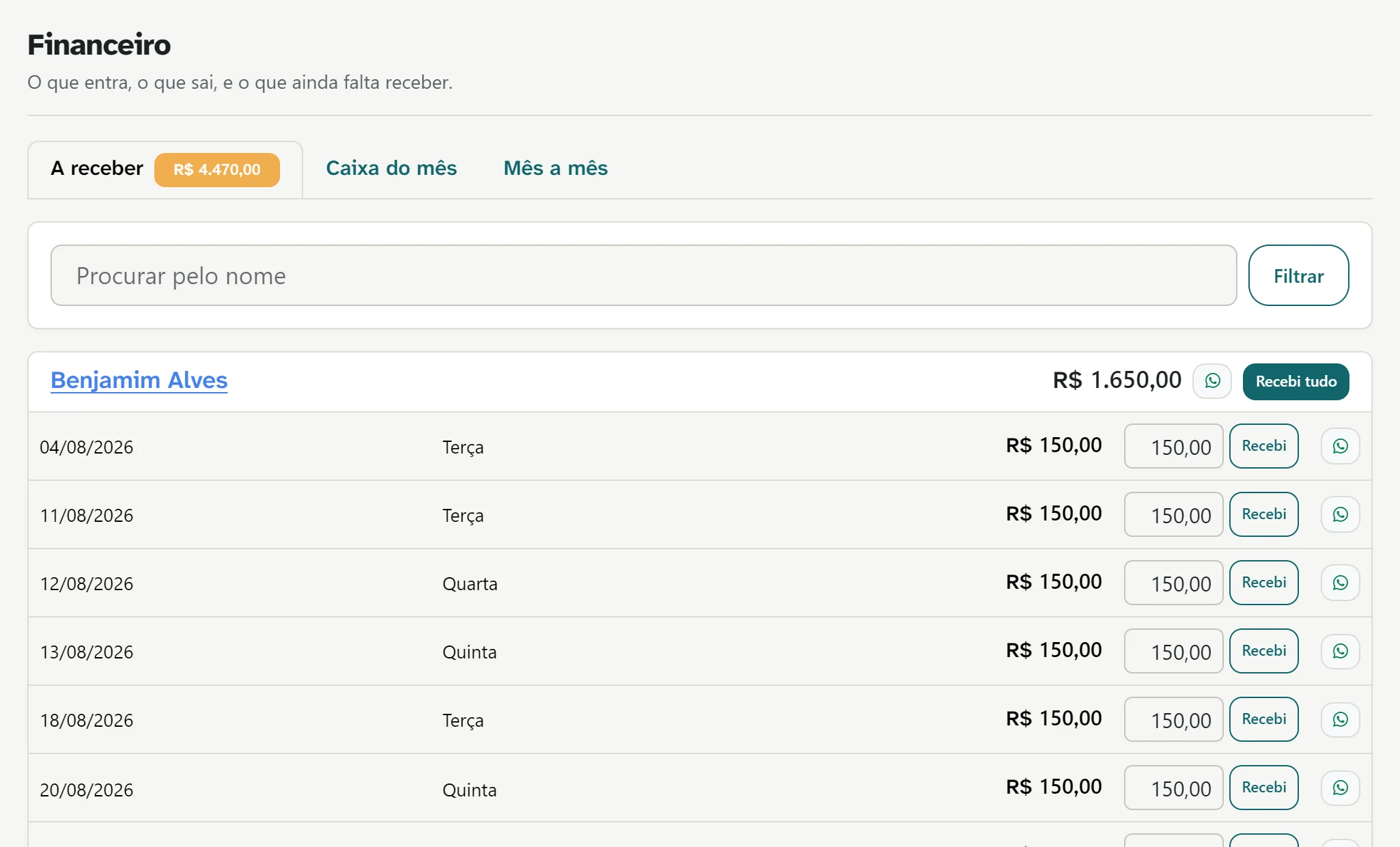Image resolution: width=1400 pixels, height=847 pixels.
Task: Select the date 04/08/2026
Action: pos(86,447)
